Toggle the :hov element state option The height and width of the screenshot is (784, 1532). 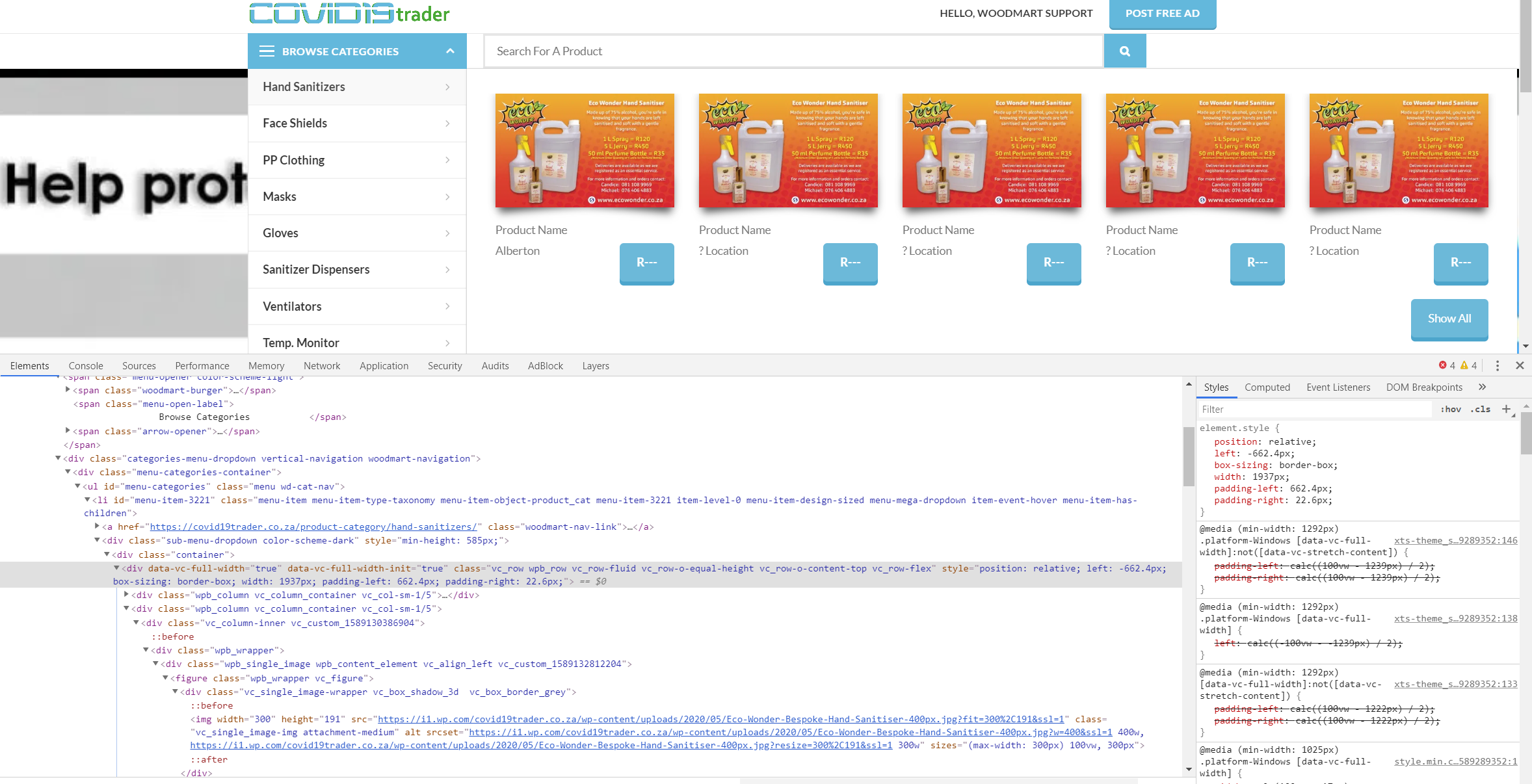click(1451, 409)
